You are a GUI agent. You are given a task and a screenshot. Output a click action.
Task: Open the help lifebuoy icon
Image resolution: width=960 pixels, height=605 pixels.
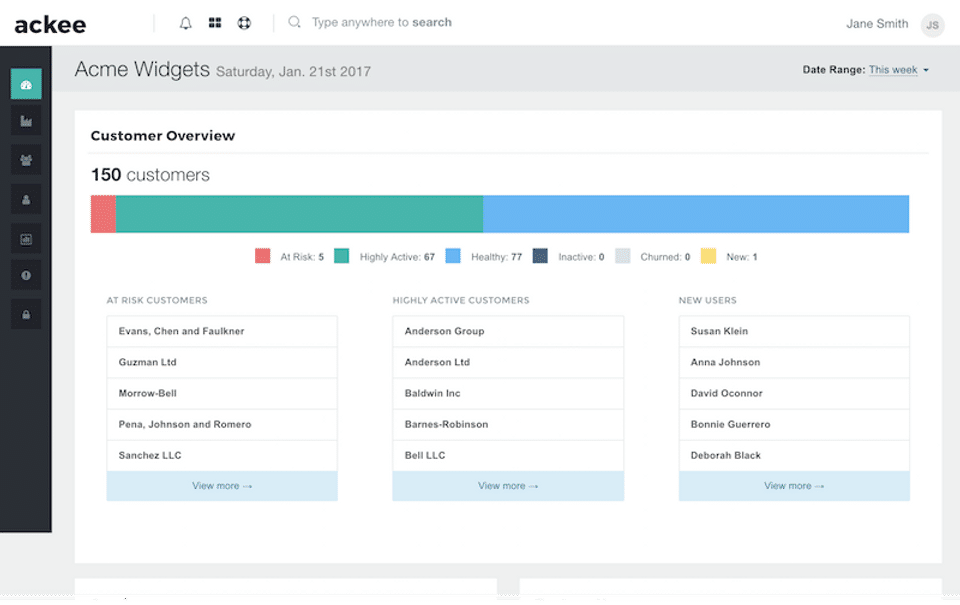pyautogui.click(x=244, y=23)
